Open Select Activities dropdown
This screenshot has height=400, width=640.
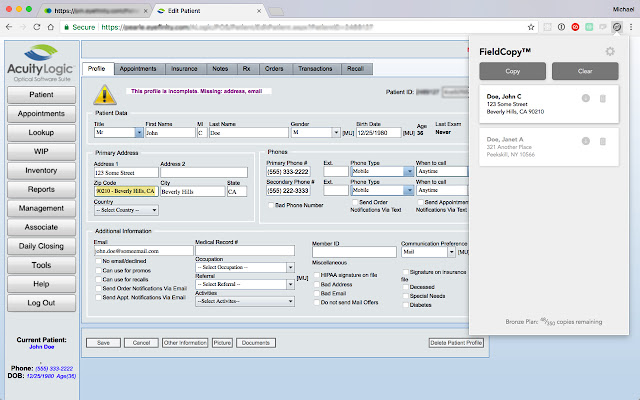click(x=245, y=301)
